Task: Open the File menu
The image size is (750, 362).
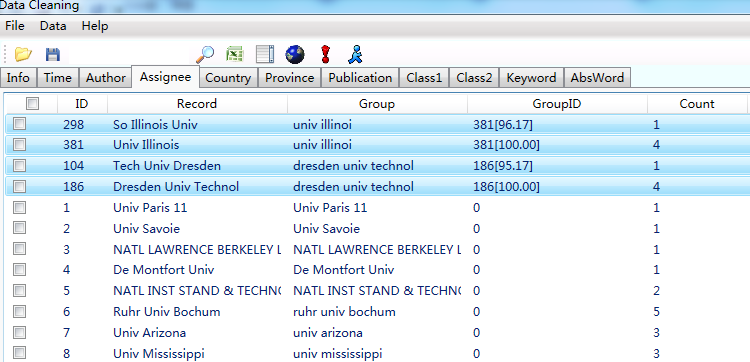Action: 15,26
